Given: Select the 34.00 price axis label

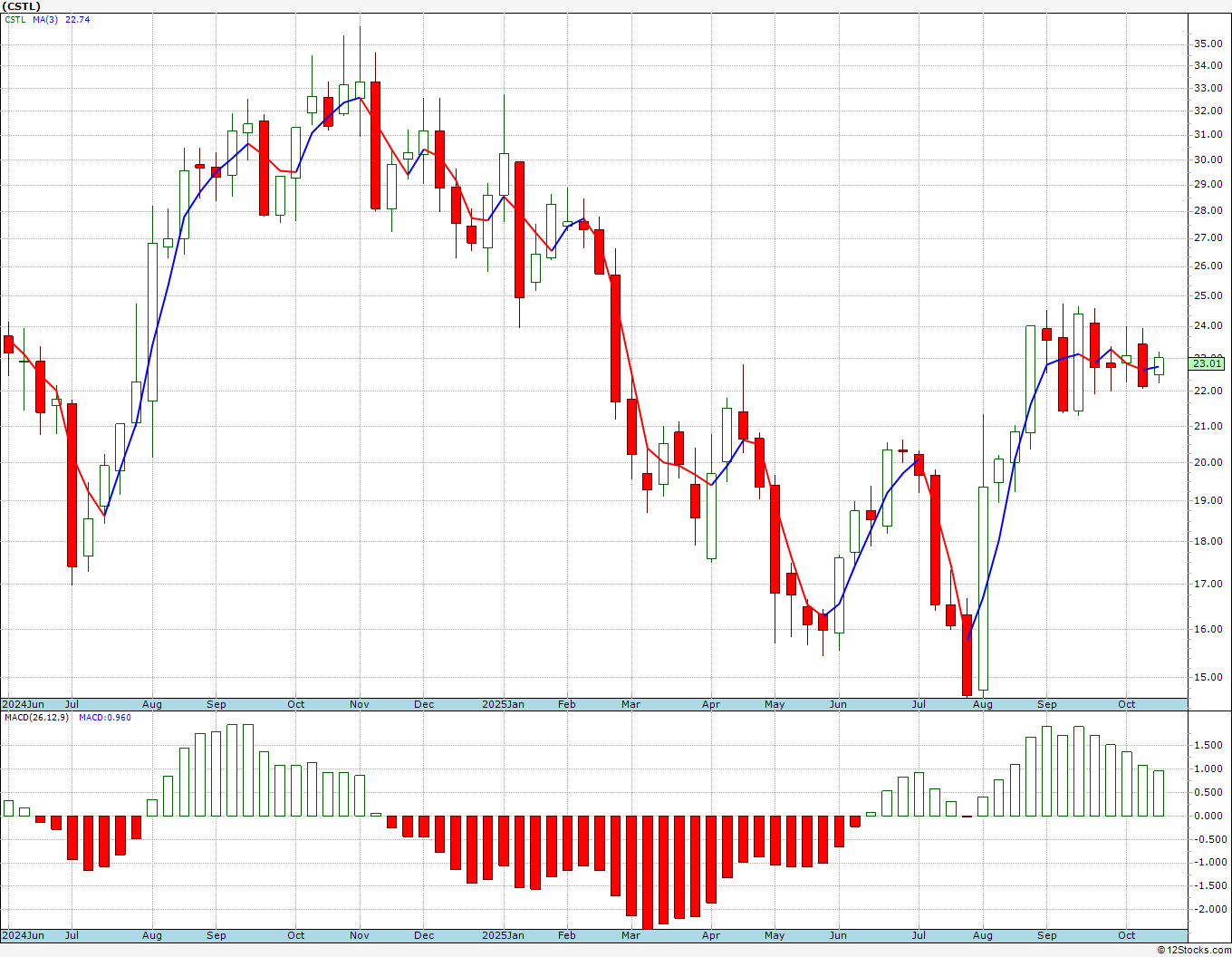Looking at the screenshot, I should pyautogui.click(x=1207, y=65).
